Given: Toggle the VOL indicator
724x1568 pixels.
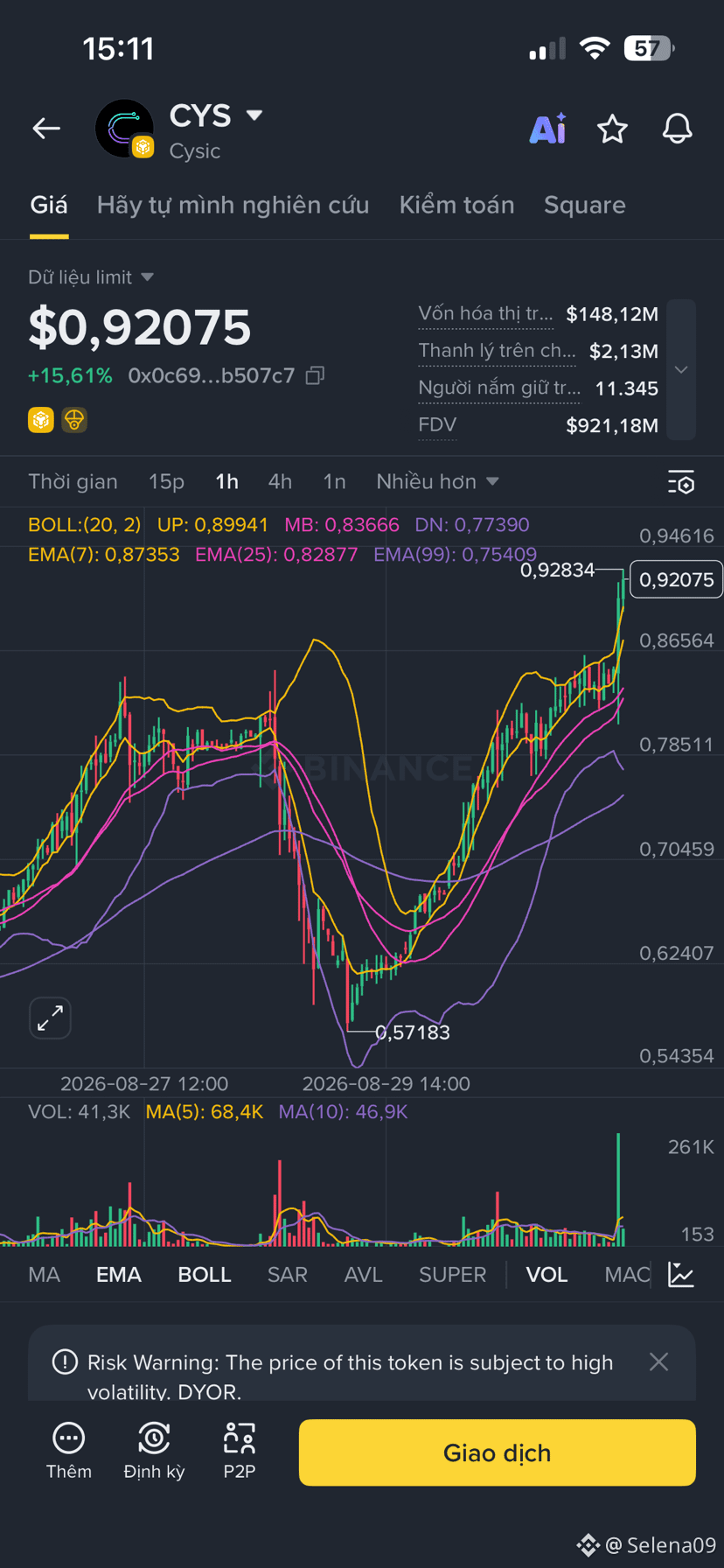Looking at the screenshot, I should [x=546, y=1275].
